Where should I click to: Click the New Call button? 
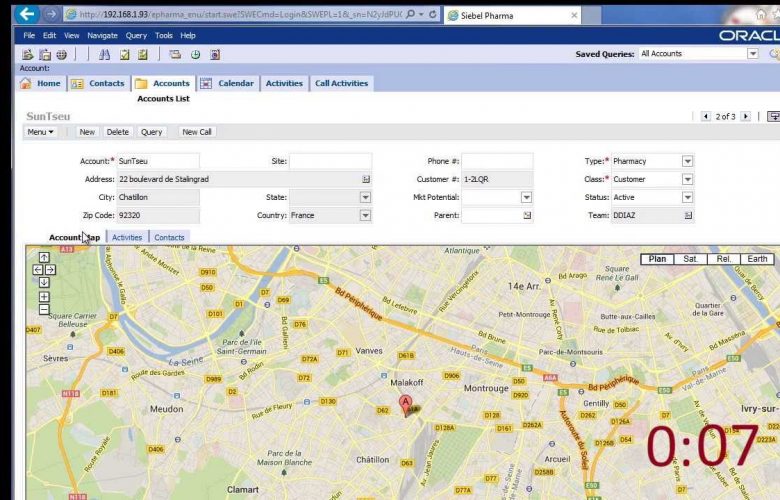(x=197, y=132)
